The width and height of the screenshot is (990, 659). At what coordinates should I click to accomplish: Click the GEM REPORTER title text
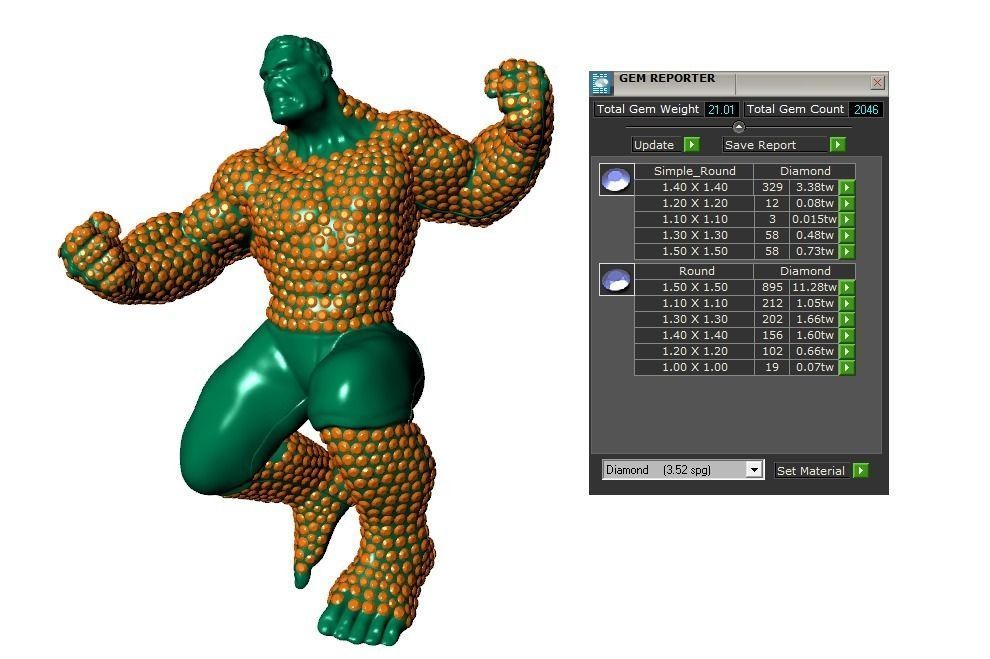pyautogui.click(x=667, y=78)
